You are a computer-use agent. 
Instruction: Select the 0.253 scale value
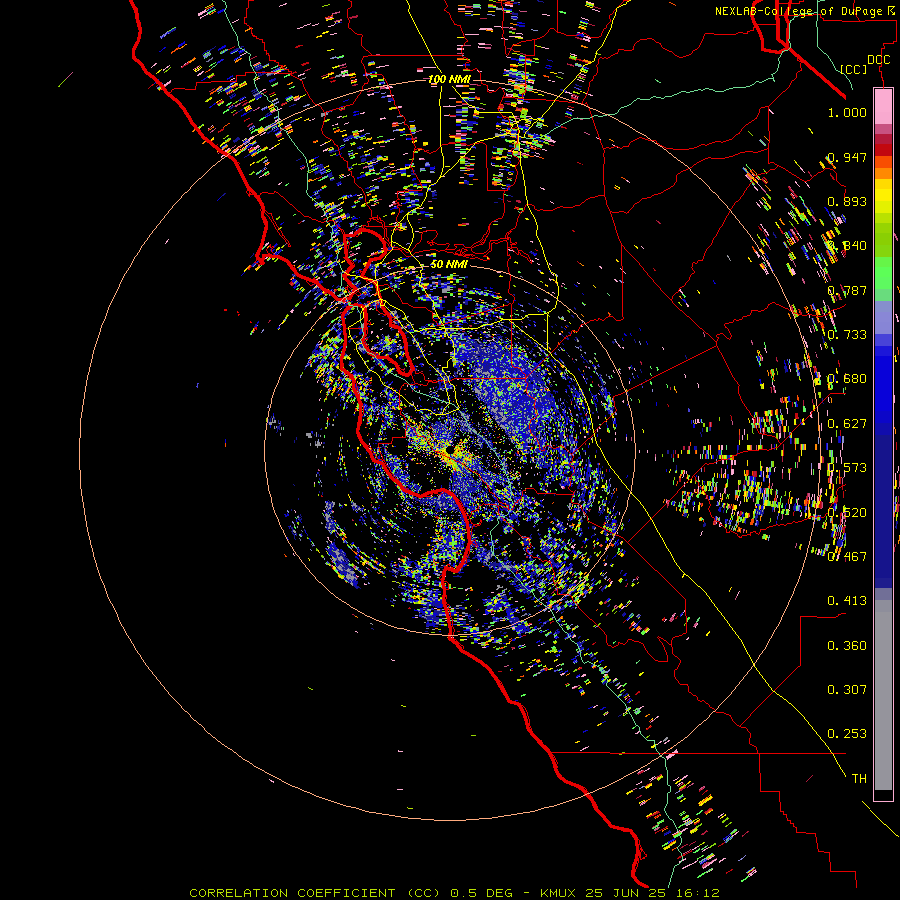click(x=847, y=734)
